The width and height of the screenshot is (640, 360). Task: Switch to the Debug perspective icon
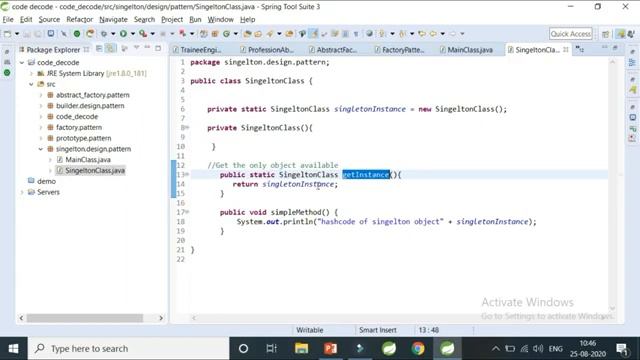[631, 34]
